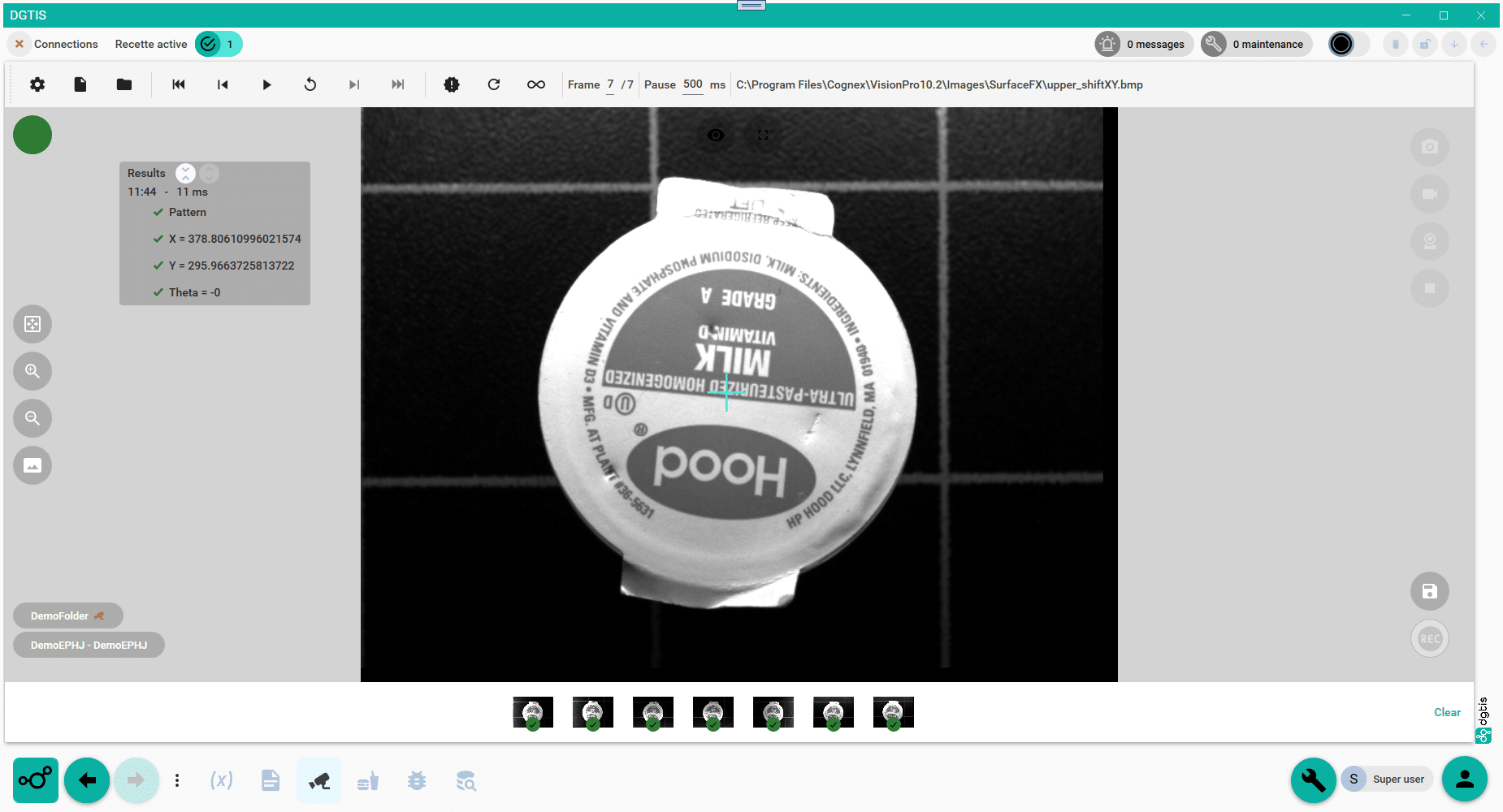Screen dimensions: 1503x812
Task: Open the three-dot more options menu
Action: (177, 780)
